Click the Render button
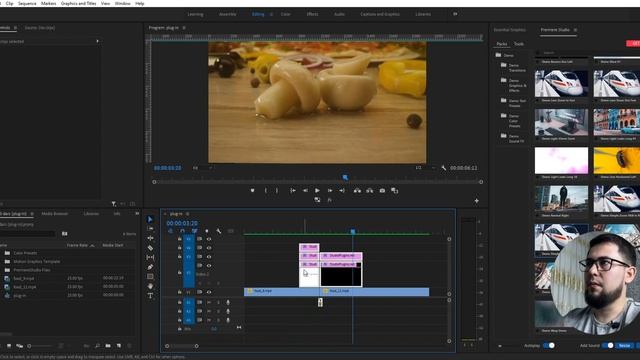 coord(624,345)
